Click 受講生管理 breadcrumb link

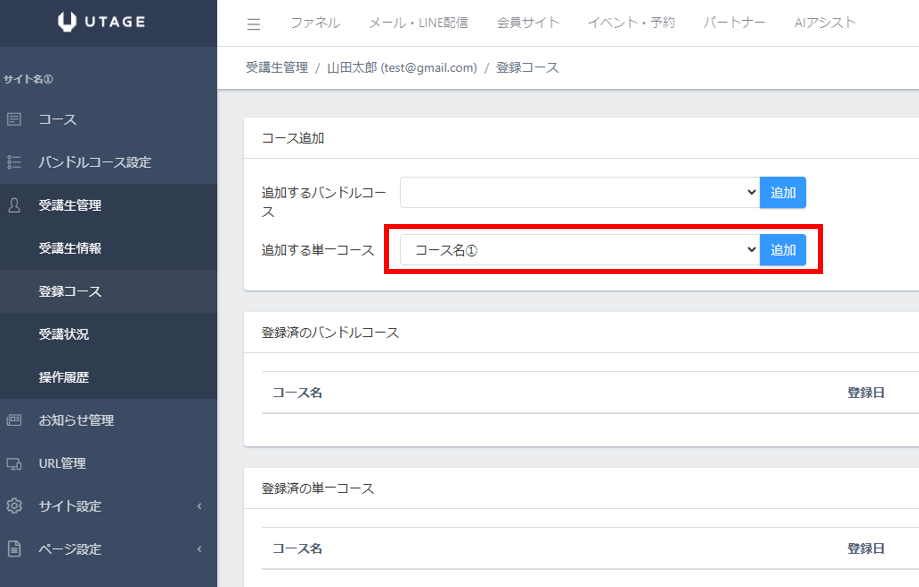pos(276,68)
